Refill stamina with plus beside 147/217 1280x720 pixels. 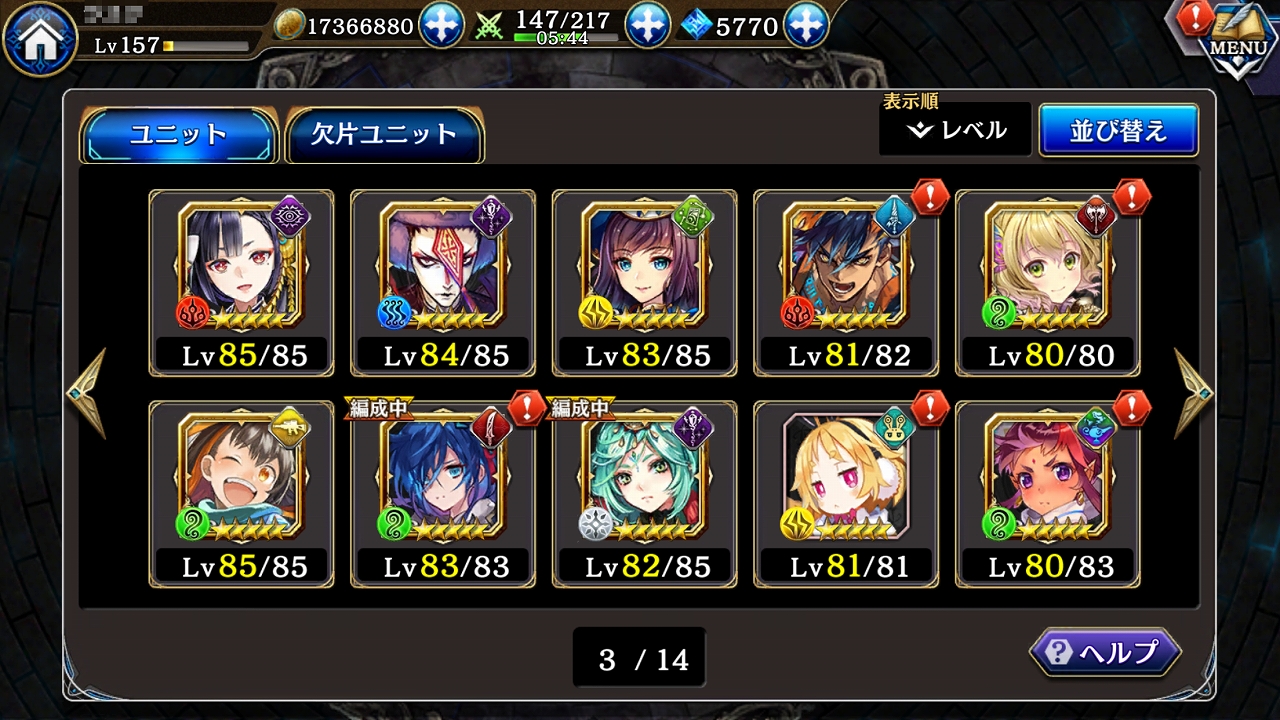(648, 24)
